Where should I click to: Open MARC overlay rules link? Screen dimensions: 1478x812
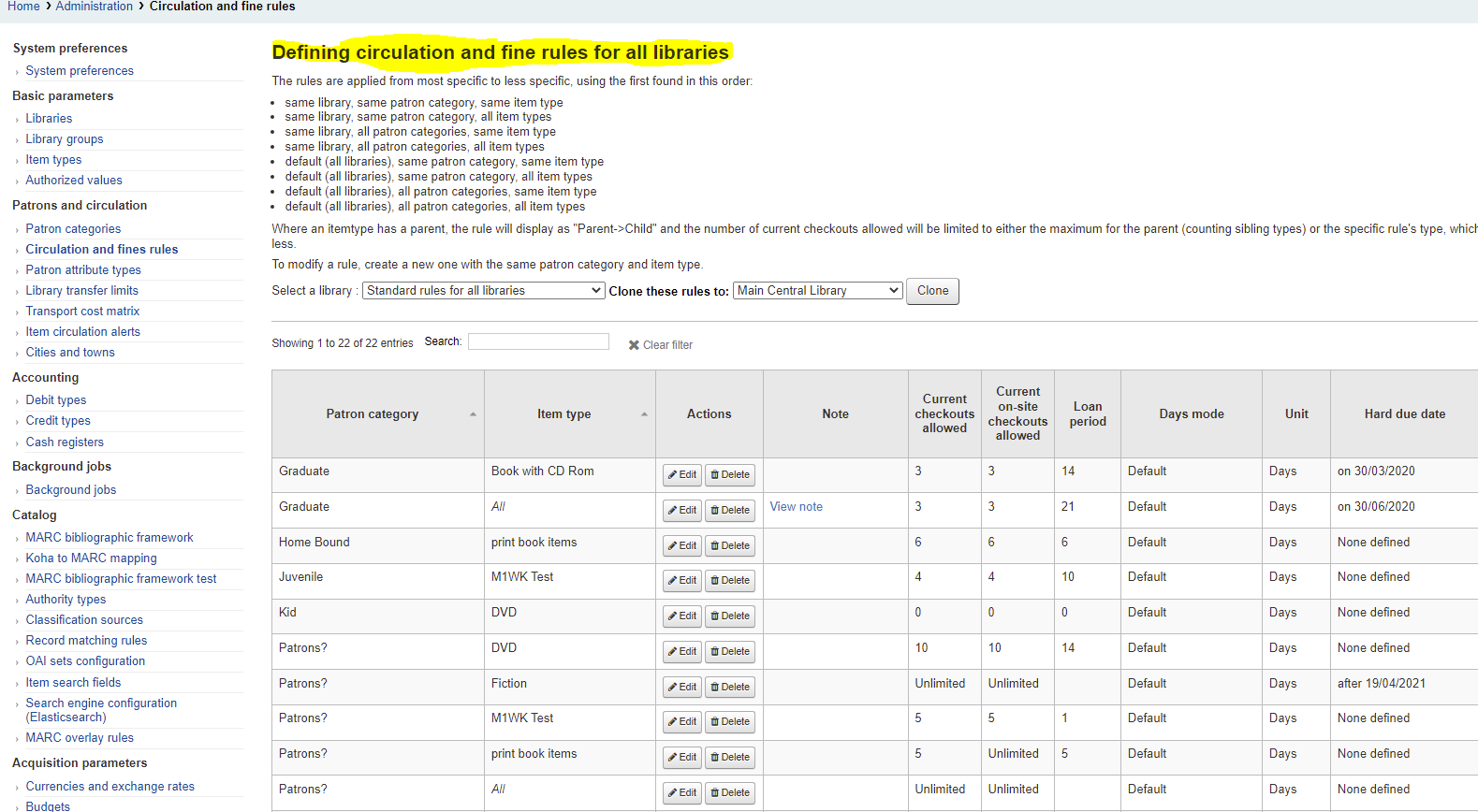tap(80, 738)
